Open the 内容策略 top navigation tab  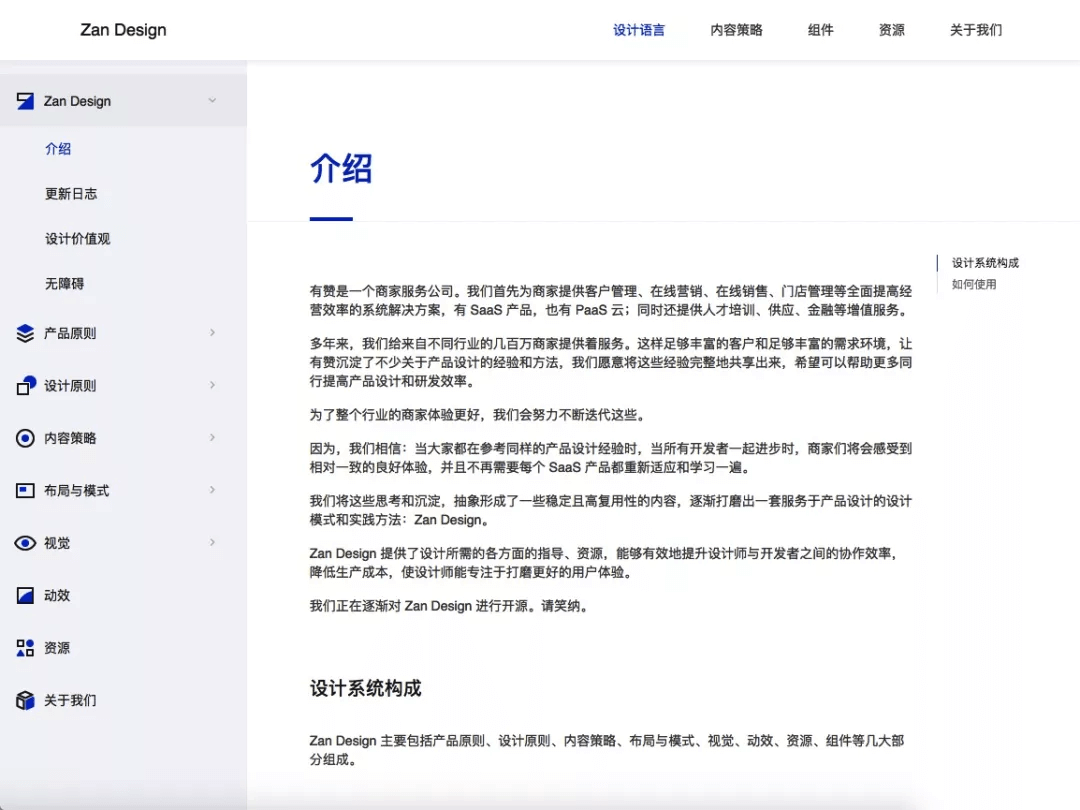coord(736,30)
